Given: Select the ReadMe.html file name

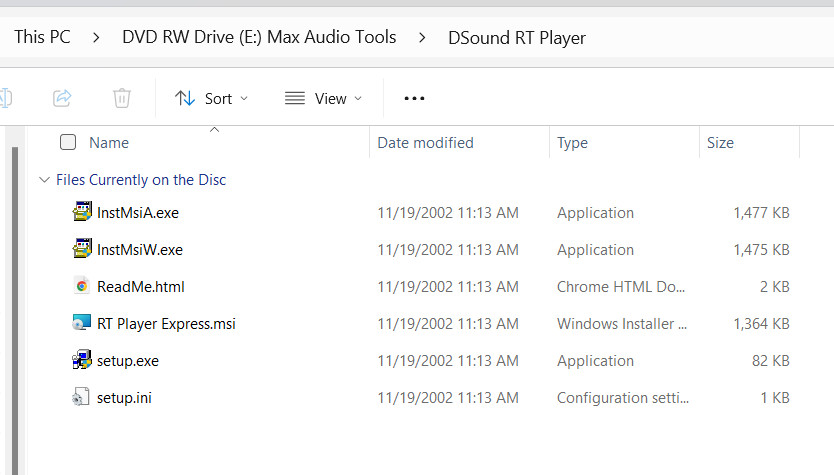Looking at the screenshot, I should pos(141,287).
